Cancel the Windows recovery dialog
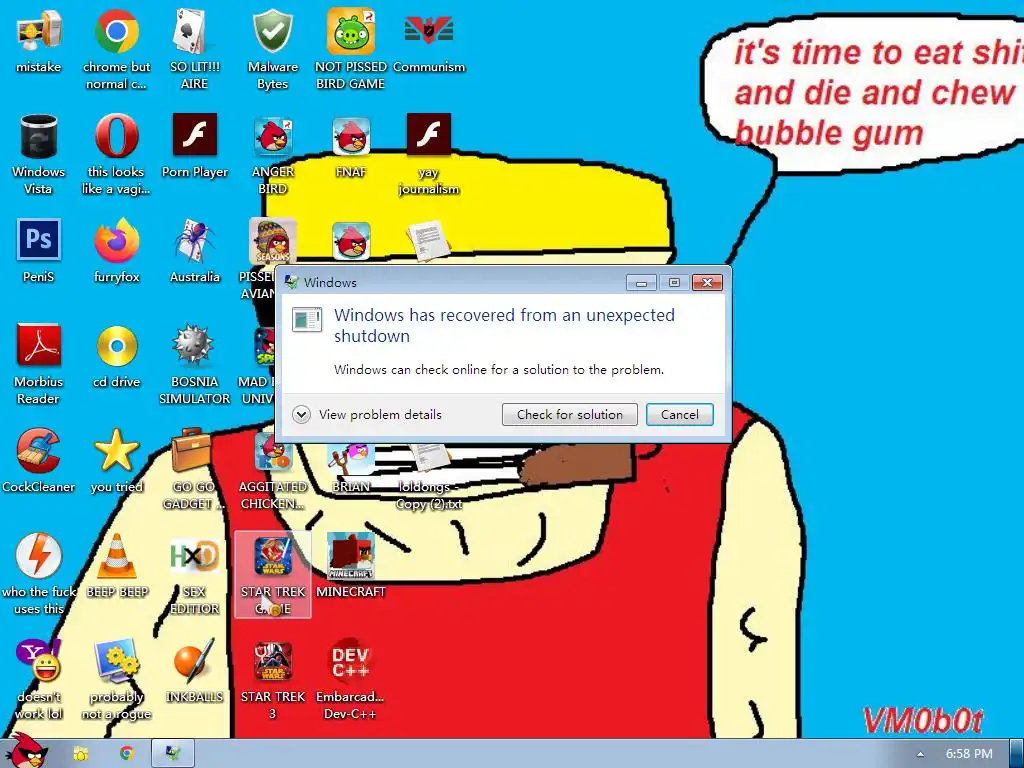The image size is (1024, 768). (679, 415)
